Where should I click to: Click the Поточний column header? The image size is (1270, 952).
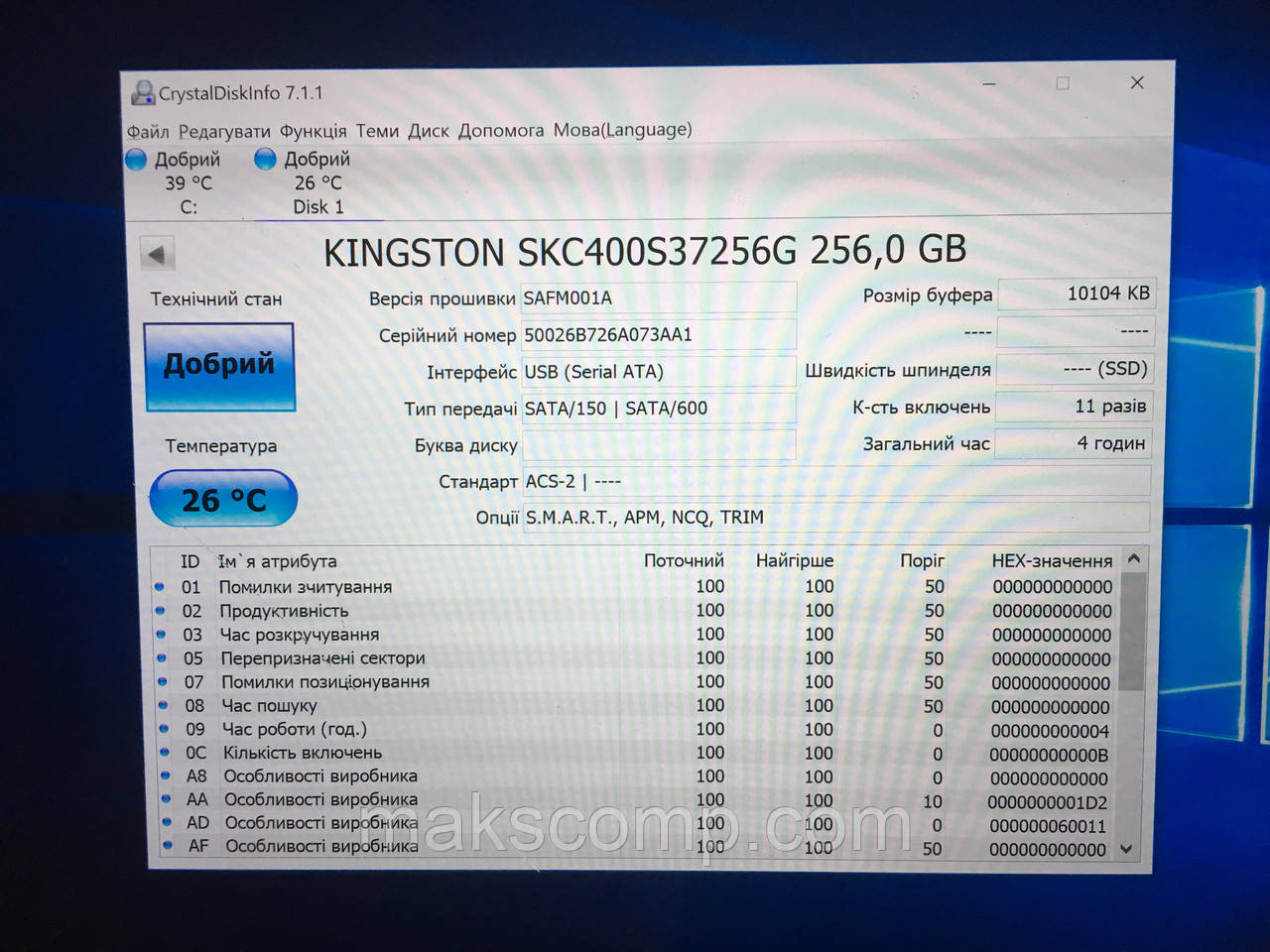point(684,560)
